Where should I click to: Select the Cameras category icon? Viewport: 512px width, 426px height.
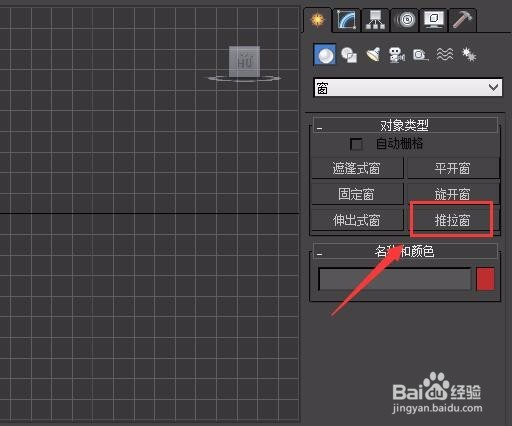click(x=397, y=55)
